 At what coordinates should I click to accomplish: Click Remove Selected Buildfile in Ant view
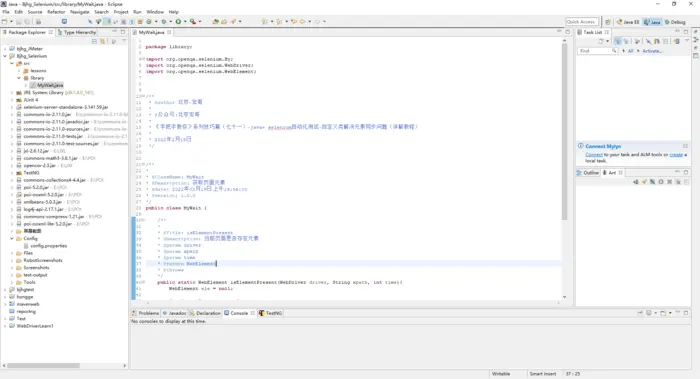(670, 182)
